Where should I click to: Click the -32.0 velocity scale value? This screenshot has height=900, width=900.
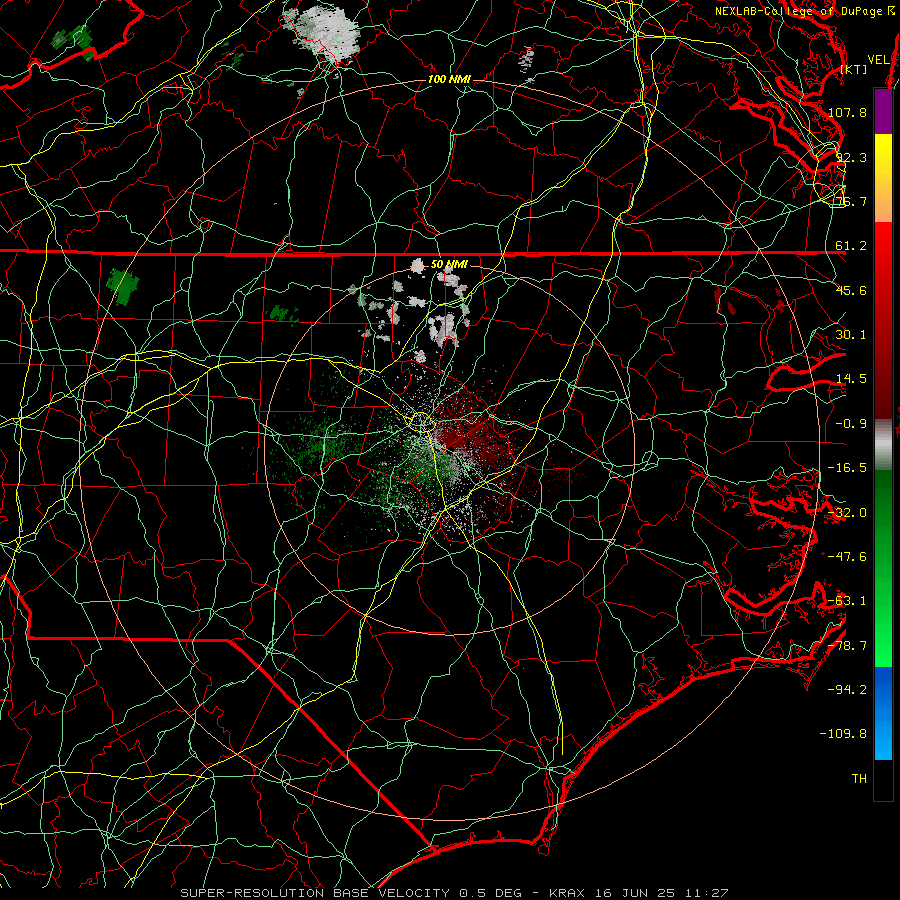click(848, 513)
